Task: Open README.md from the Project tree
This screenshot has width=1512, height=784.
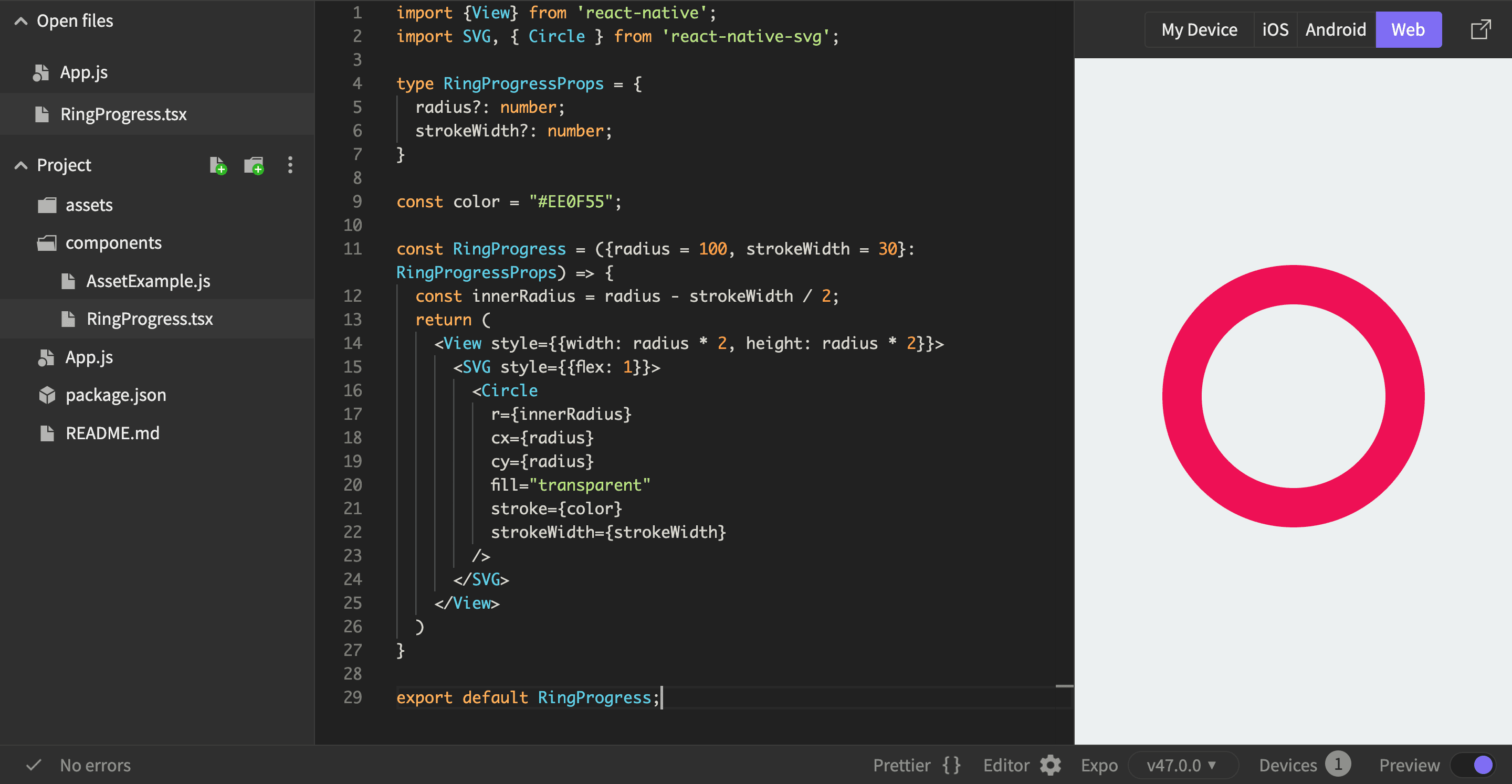Action: [x=111, y=433]
